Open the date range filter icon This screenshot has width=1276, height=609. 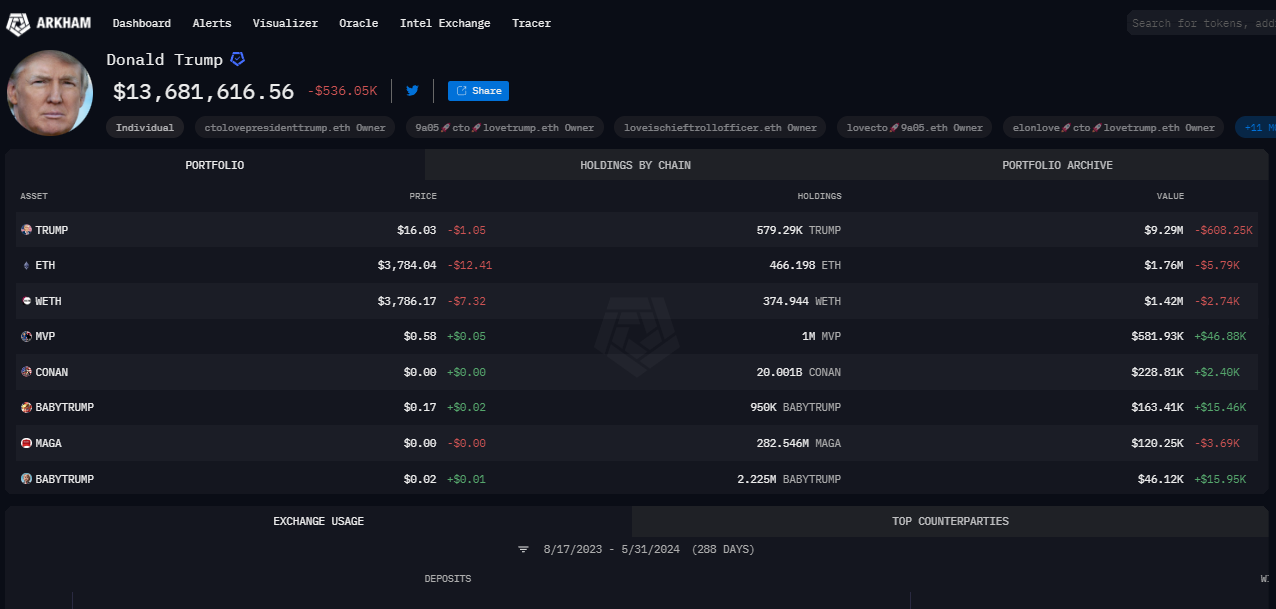(523, 550)
